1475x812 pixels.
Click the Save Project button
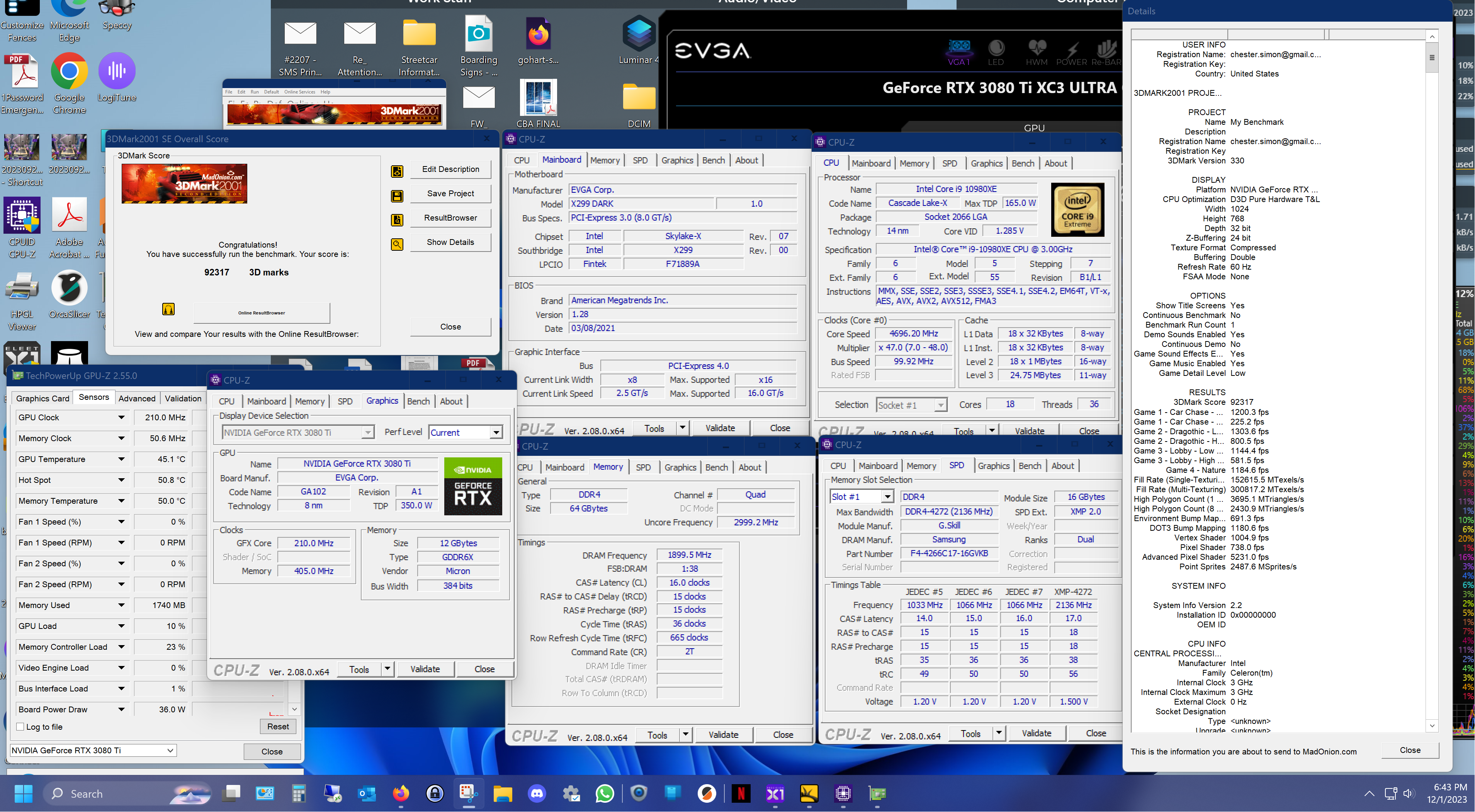pyautogui.click(x=450, y=194)
